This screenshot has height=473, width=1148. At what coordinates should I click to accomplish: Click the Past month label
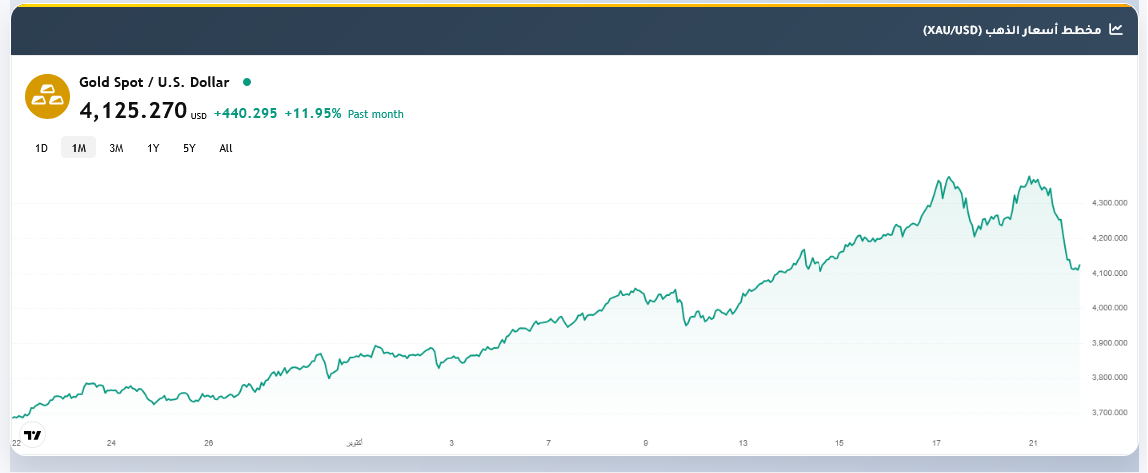point(376,114)
